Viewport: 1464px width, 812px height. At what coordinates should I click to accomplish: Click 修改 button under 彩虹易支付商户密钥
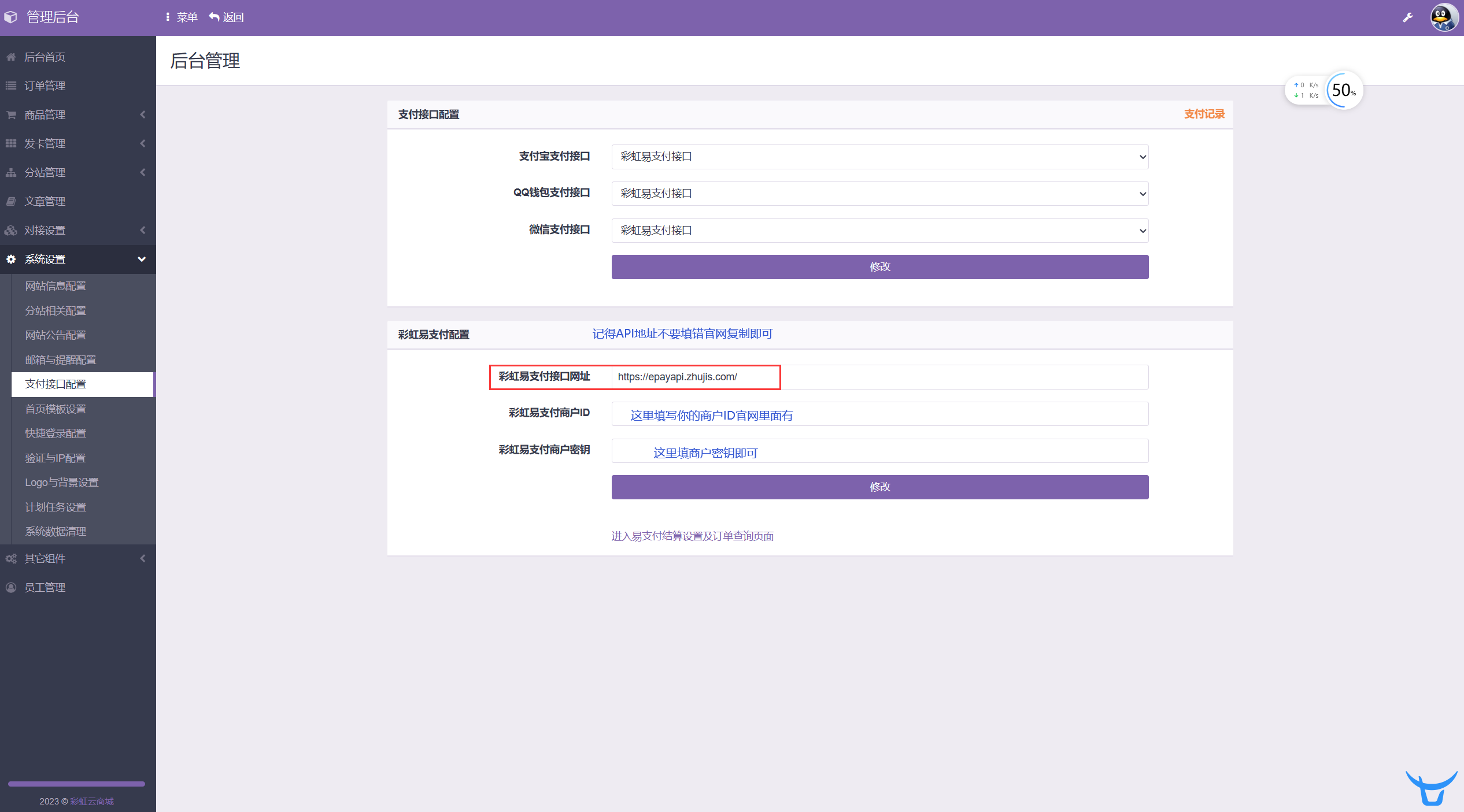coord(879,487)
